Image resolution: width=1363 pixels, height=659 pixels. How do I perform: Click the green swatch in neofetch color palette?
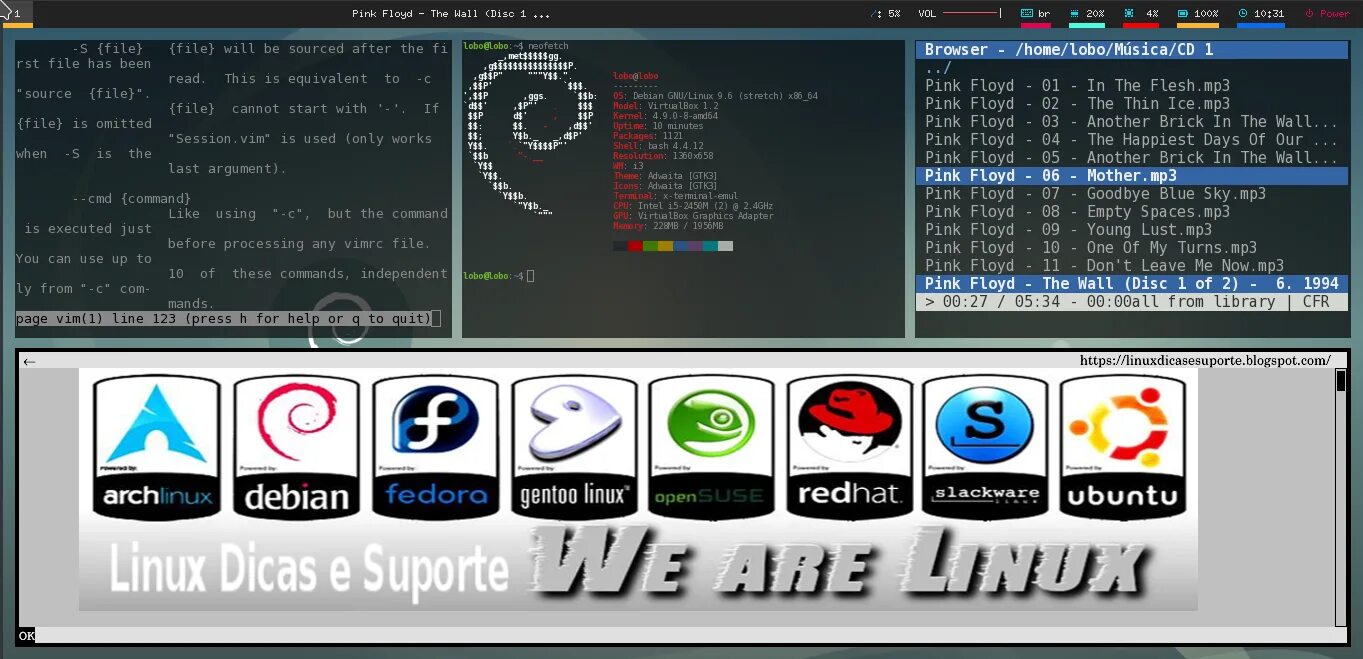(x=650, y=246)
